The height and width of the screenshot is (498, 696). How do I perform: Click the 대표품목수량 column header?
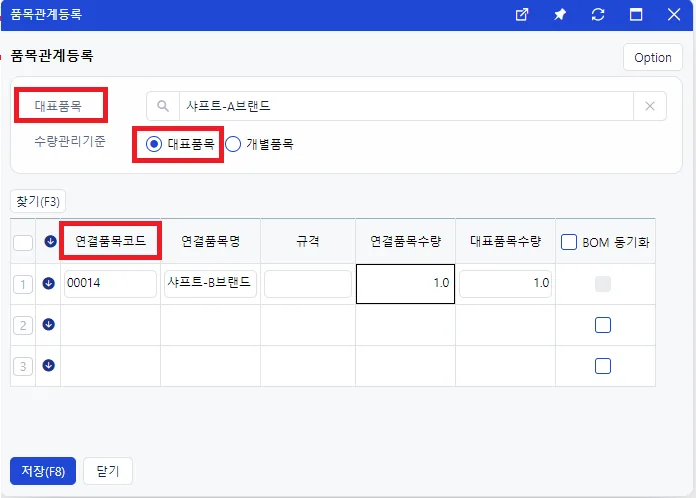click(505, 241)
